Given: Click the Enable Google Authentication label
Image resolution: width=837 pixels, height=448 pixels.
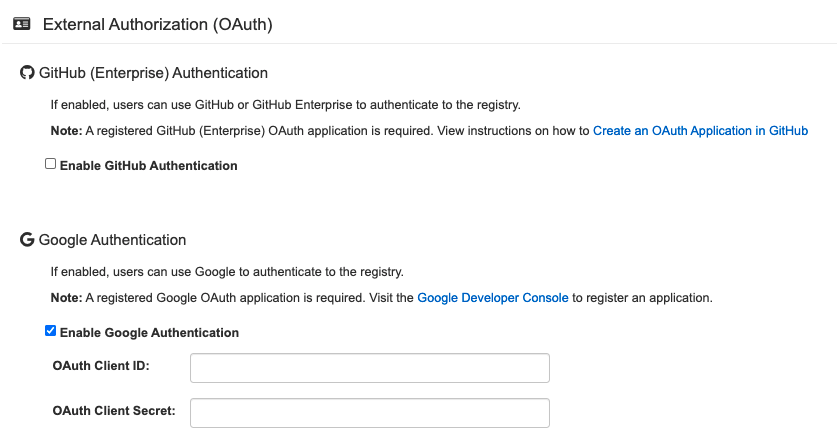Looking at the screenshot, I should (x=149, y=333).
